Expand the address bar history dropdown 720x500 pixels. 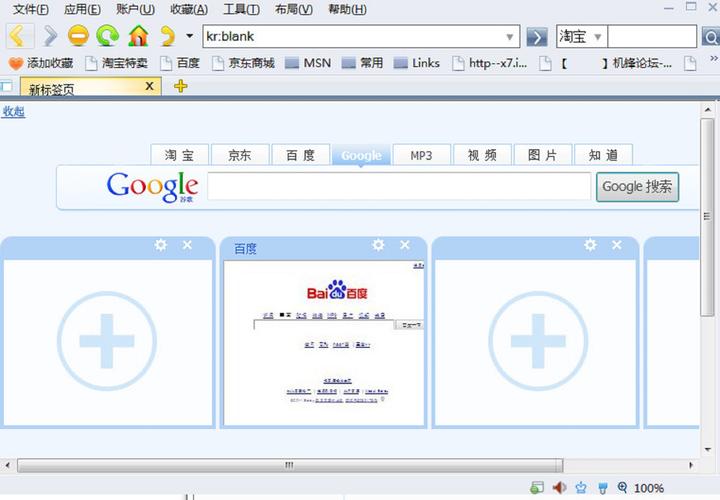(x=510, y=37)
